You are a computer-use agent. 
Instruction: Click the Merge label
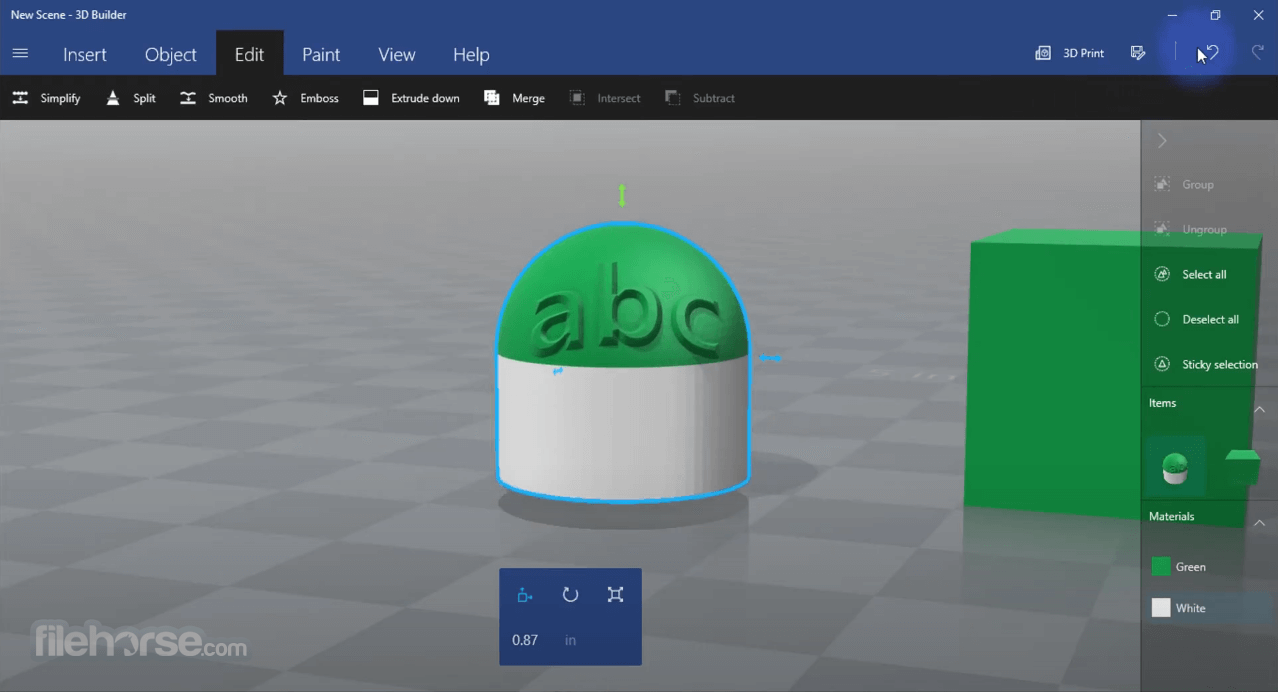pos(528,98)
